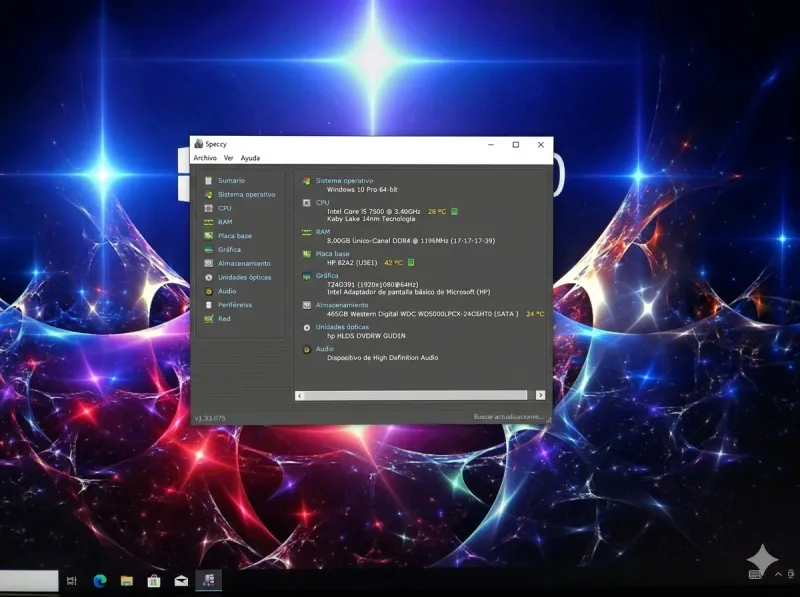Click the Intel Core i5 7500 text
800x597 pixels.
373,211
